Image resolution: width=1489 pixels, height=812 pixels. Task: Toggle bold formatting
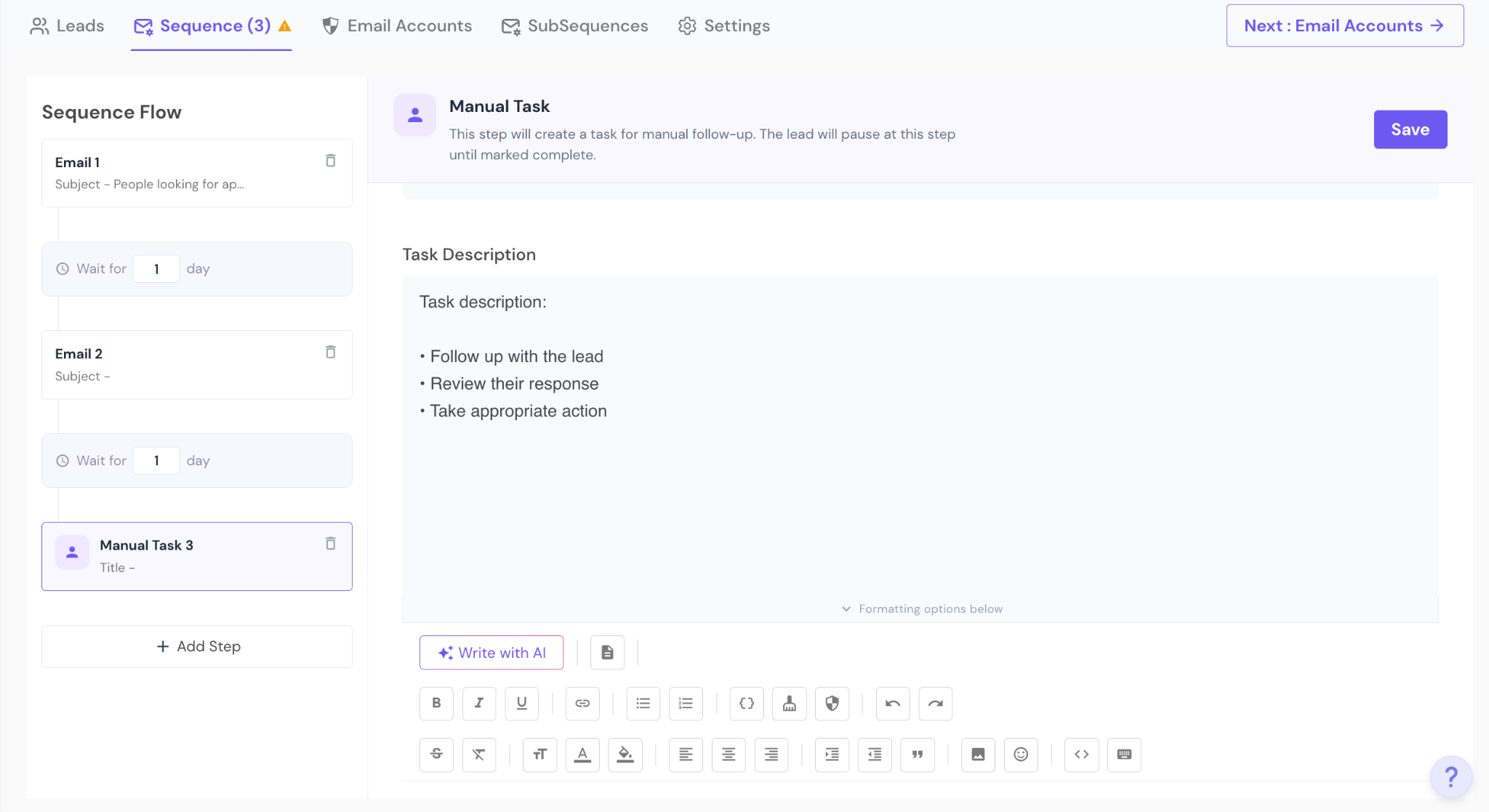pyautogui.click(x=436, y=703)
